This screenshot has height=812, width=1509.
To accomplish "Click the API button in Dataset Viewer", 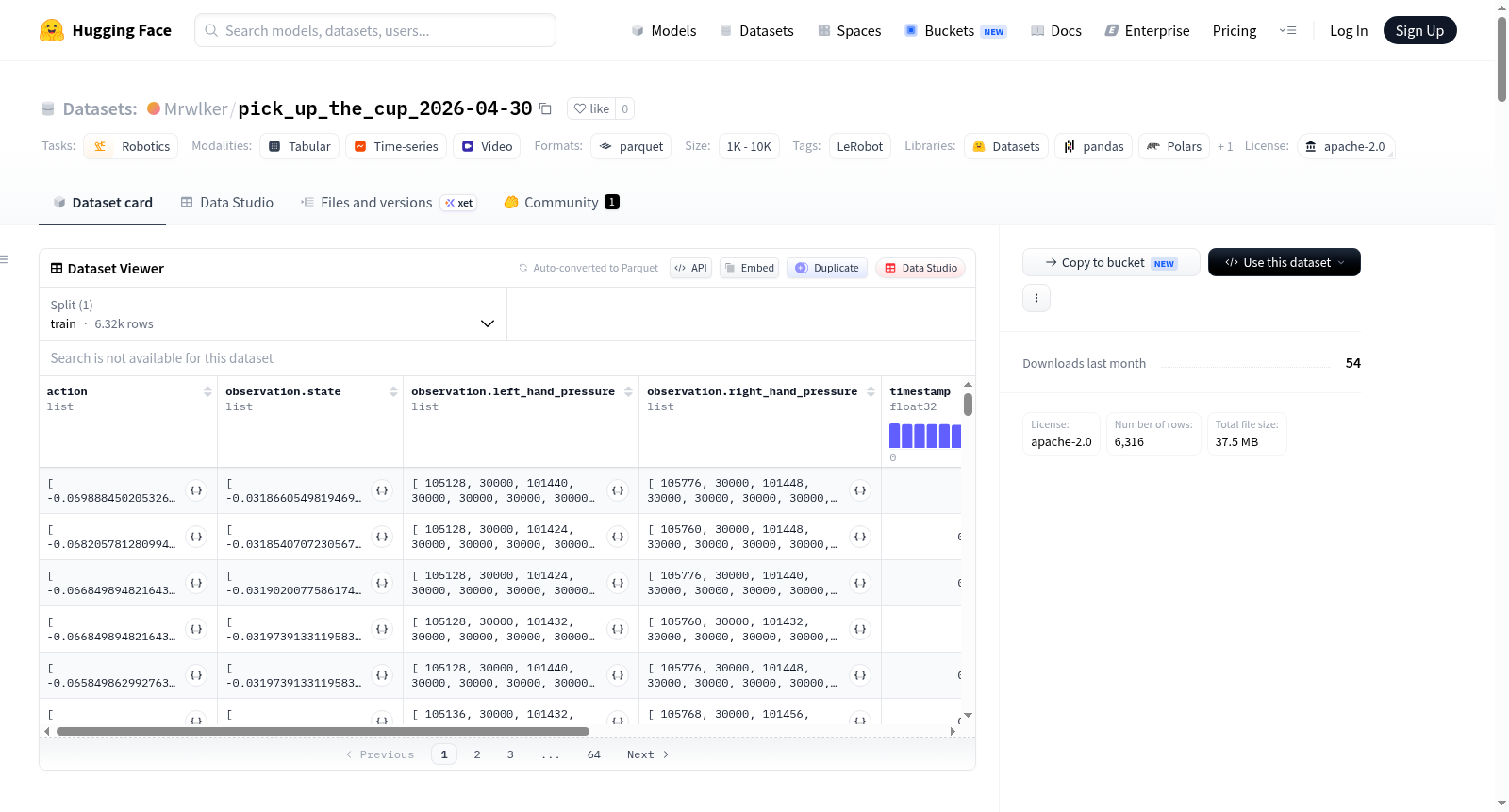I will click(x=691, y=268).
